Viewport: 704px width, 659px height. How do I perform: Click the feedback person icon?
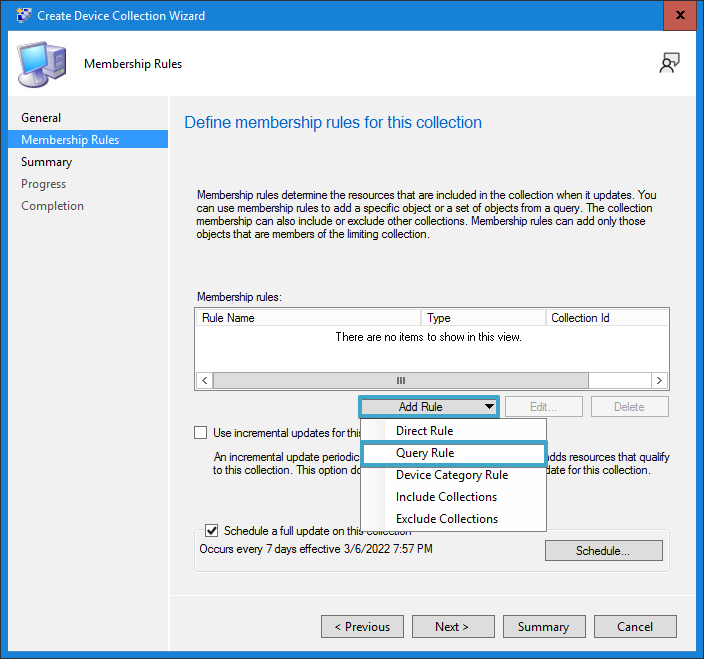(669, 63)
